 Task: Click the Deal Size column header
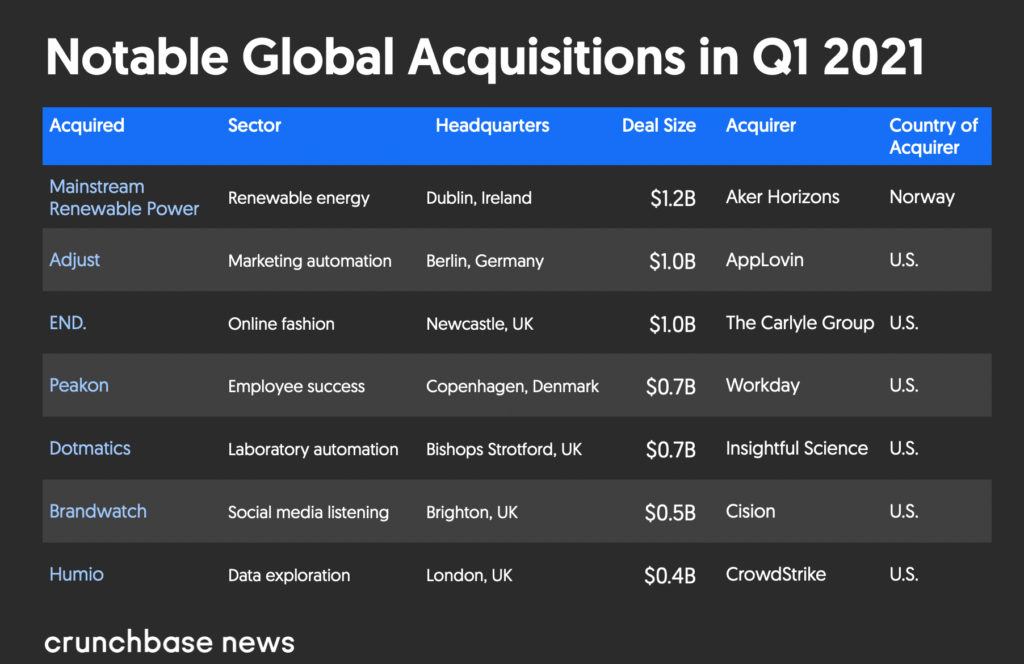pyautogui.click(x=659, y=125)
